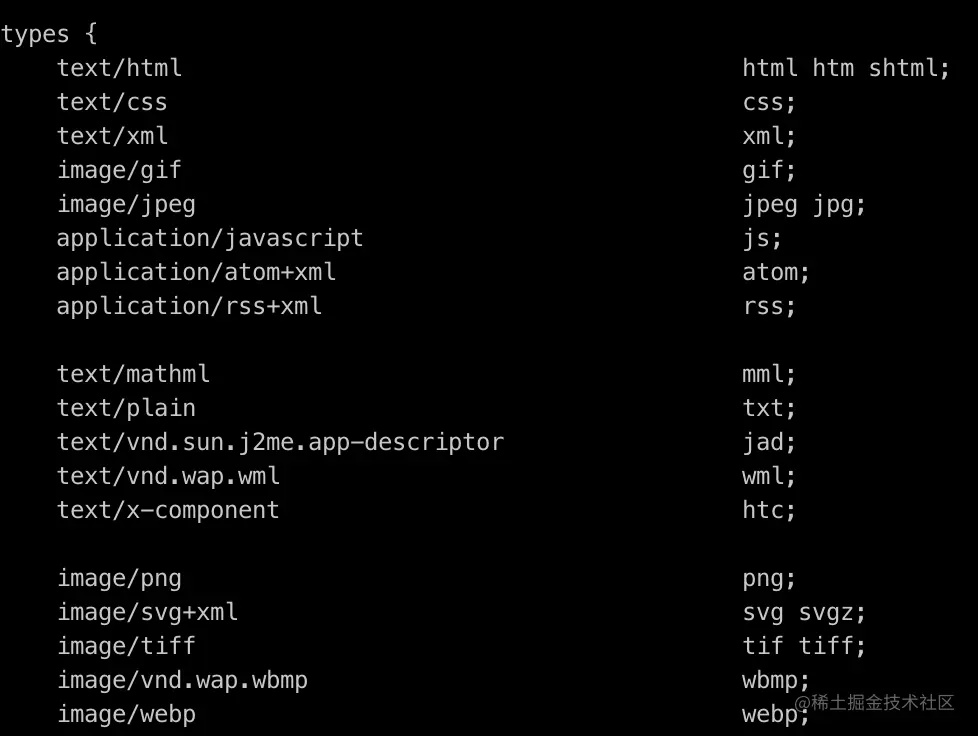The image size is (978, 736).
Task: Click the 'htc;' extension text
Action: 768,510
